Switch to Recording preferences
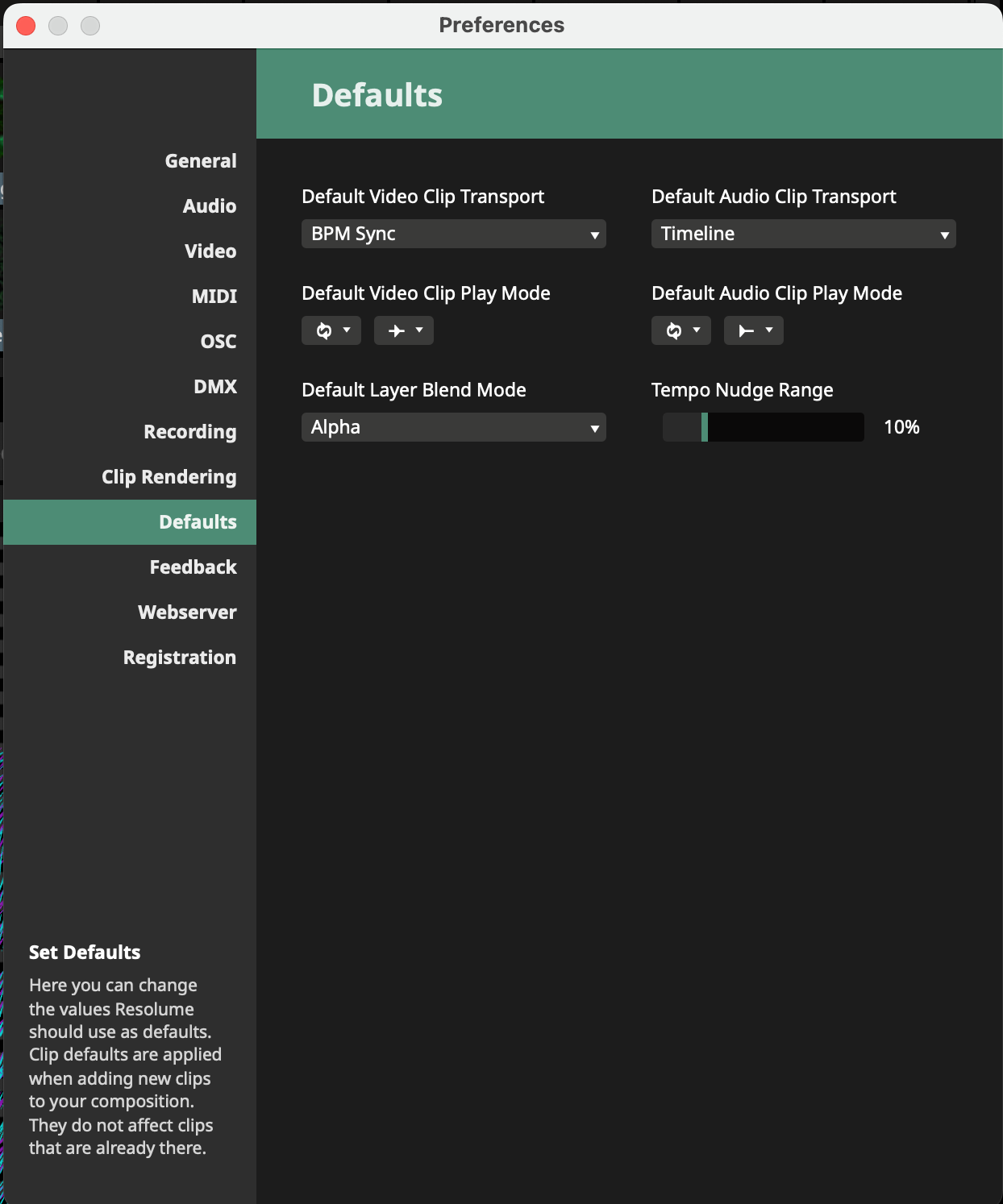This screenshot has width=1003, height=1204. click(190, 432)
